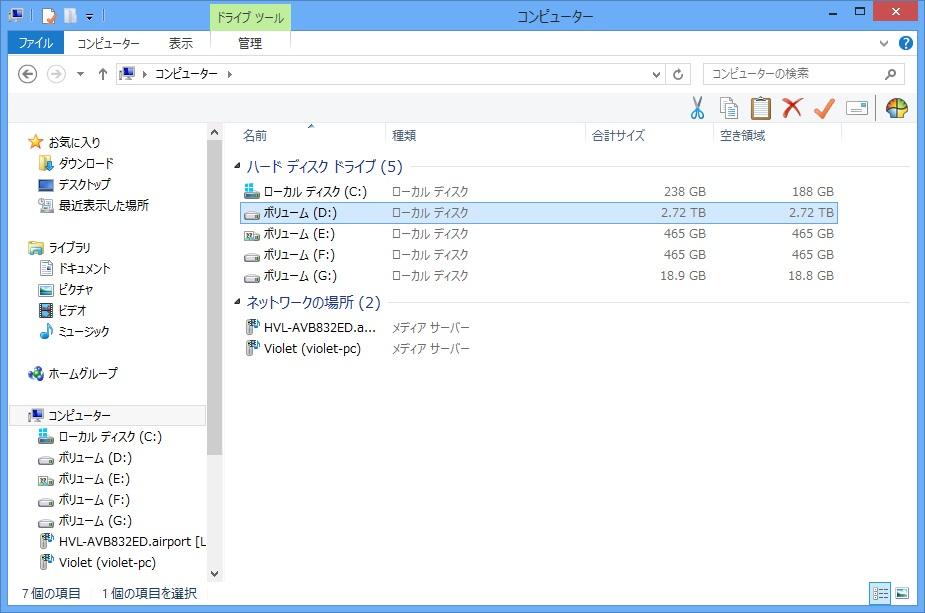
Task: Select コンピューター node in sidebar
Action: (107, 415)
